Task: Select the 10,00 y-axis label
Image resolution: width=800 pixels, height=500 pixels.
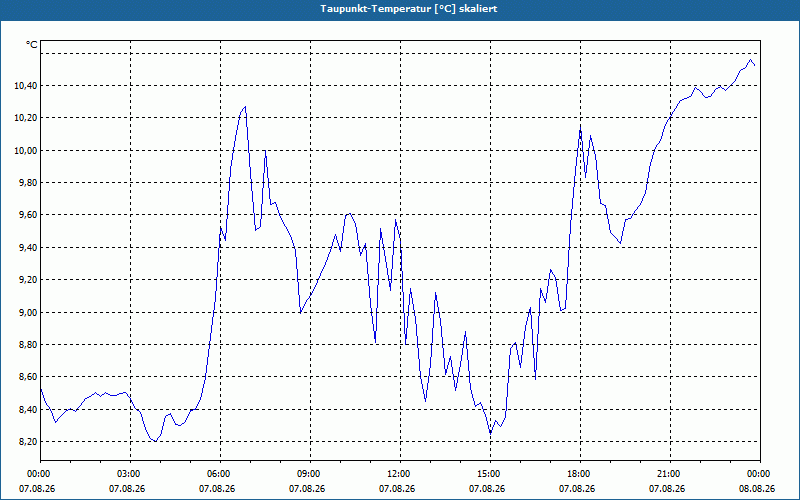Action: click(x=26, y=151)
